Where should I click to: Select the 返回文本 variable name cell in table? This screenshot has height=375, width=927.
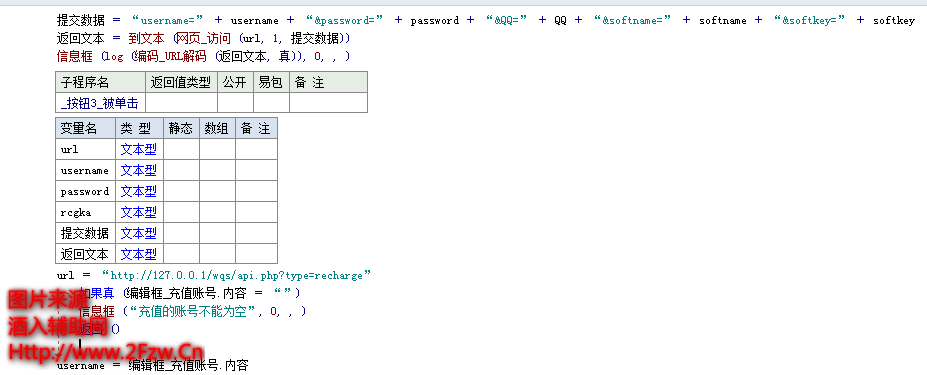pos(86,254)
